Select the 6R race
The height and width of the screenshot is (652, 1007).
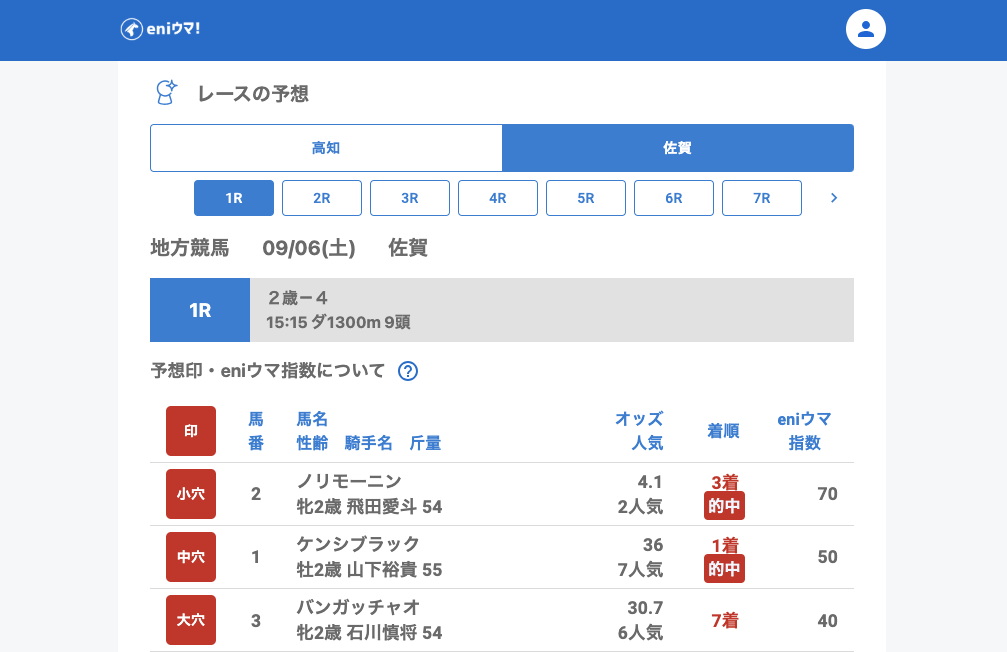(674, 198)
